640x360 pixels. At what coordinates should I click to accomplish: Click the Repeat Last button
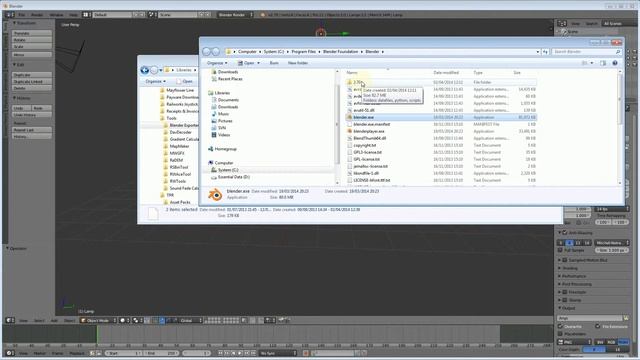pyautogui.click(x=32, y=130)
